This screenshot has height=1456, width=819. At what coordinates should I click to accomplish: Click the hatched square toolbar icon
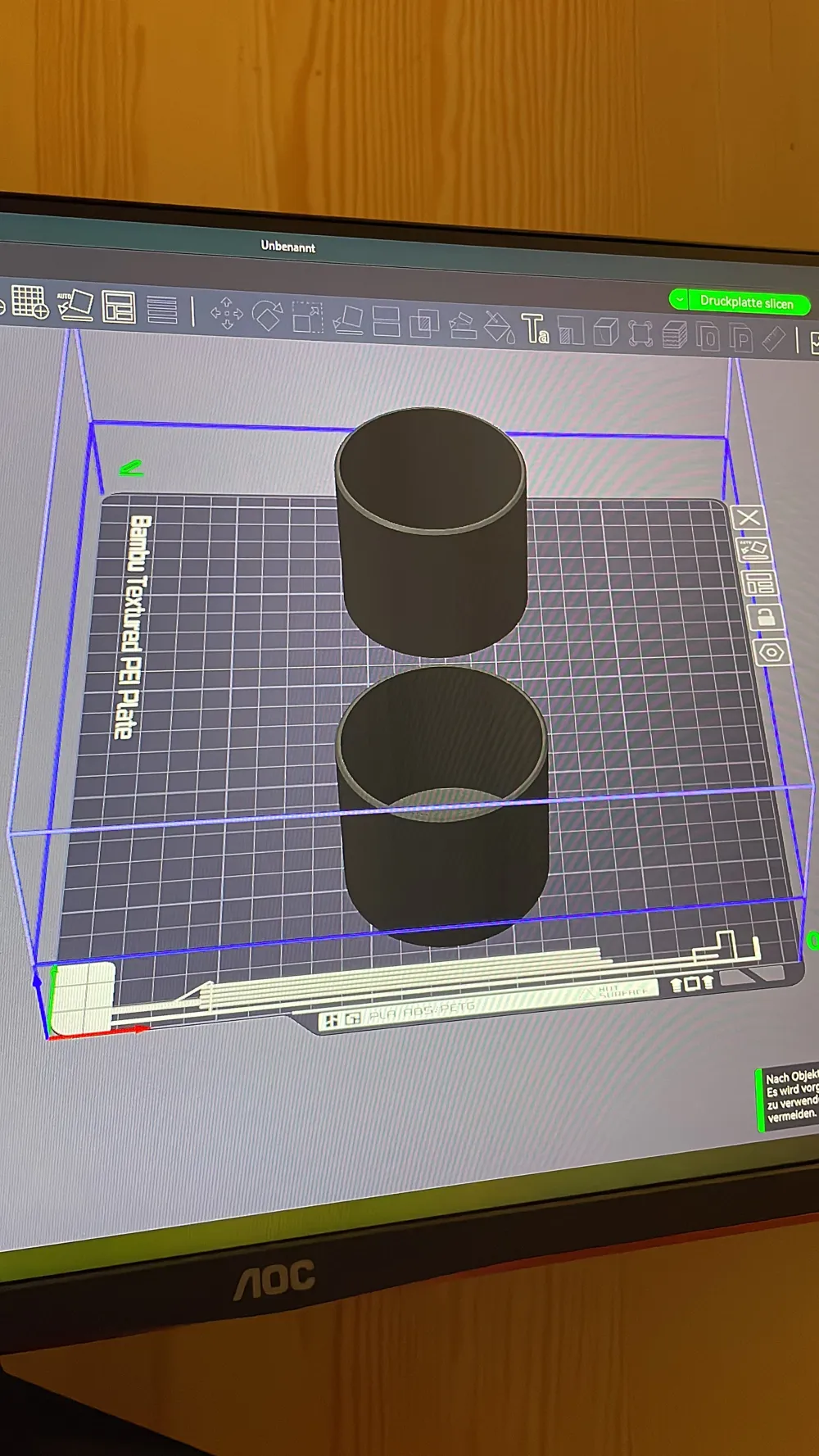point(571,331)
